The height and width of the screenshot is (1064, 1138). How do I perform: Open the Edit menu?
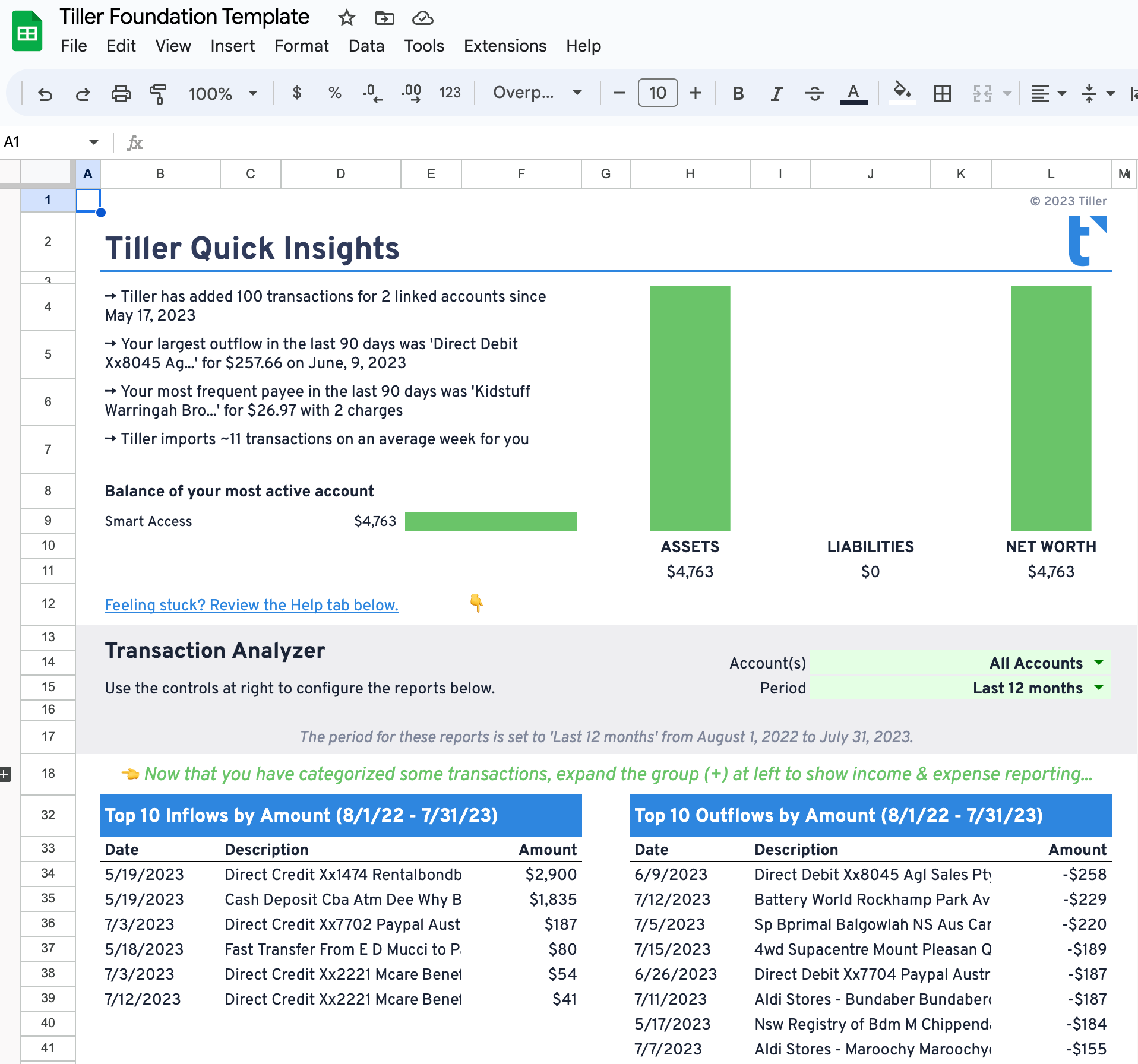(121, 46)
